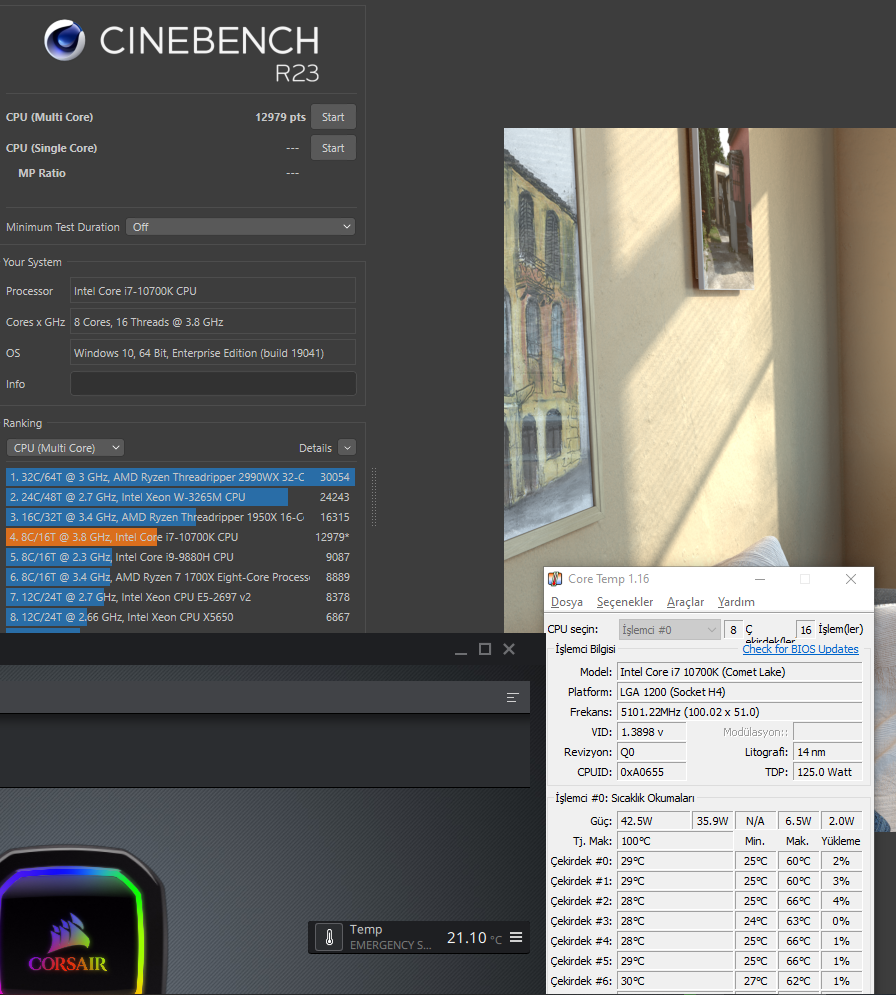Click the 21.10 °C temperature readout
The height and width of the screenshot is (995, 896).
coord(474,938)
